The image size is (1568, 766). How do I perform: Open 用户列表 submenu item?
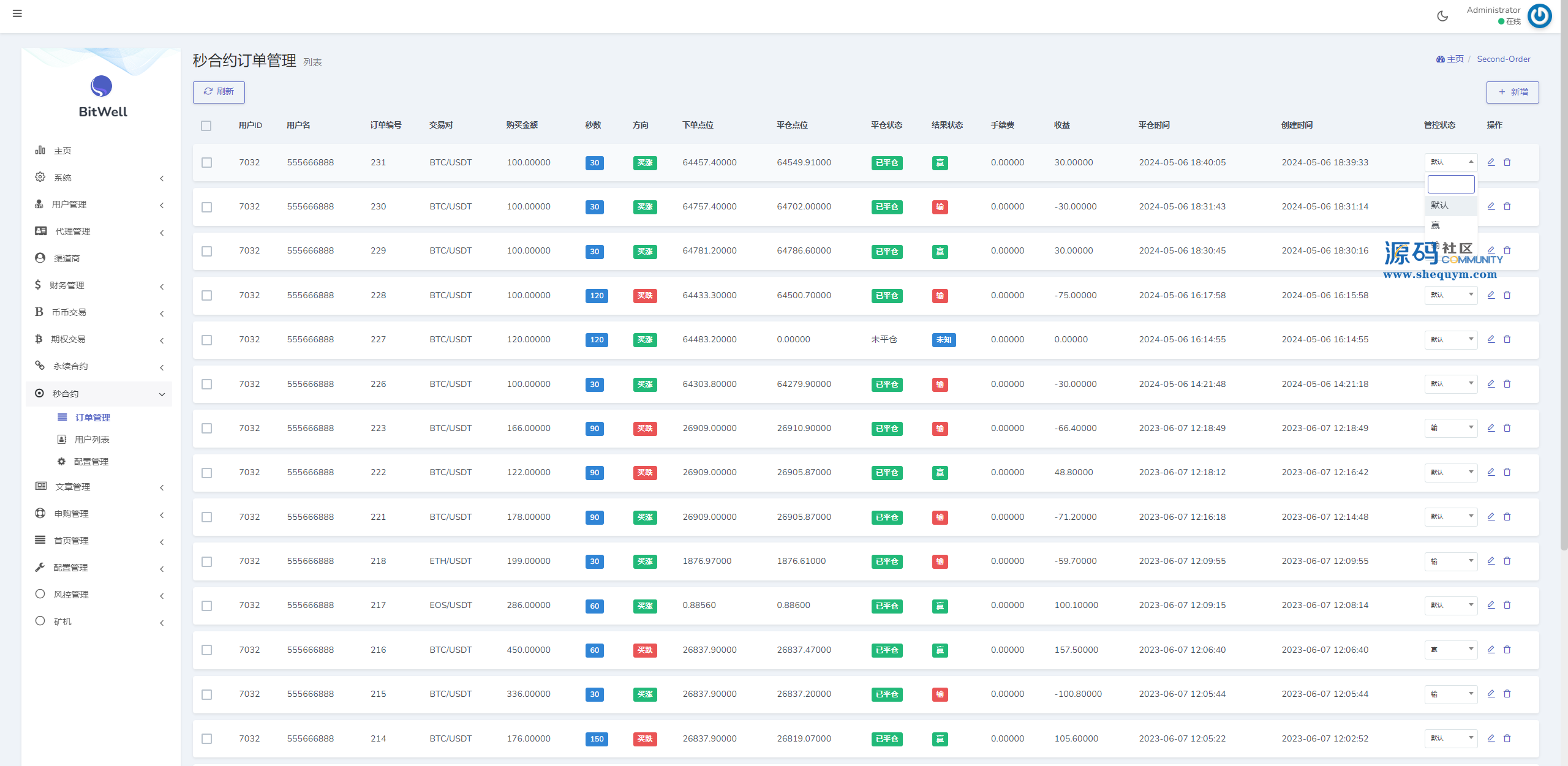(92, 440)
